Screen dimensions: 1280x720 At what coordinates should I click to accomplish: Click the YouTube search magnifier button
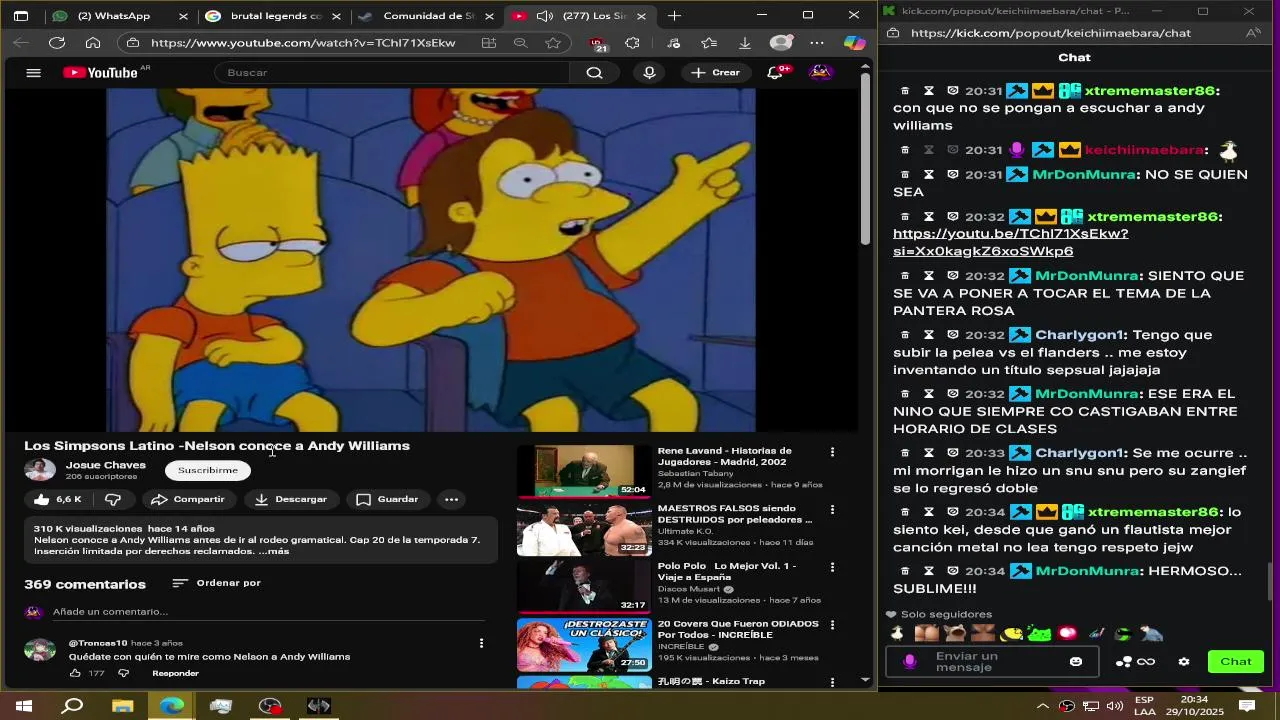click(594, 73)
